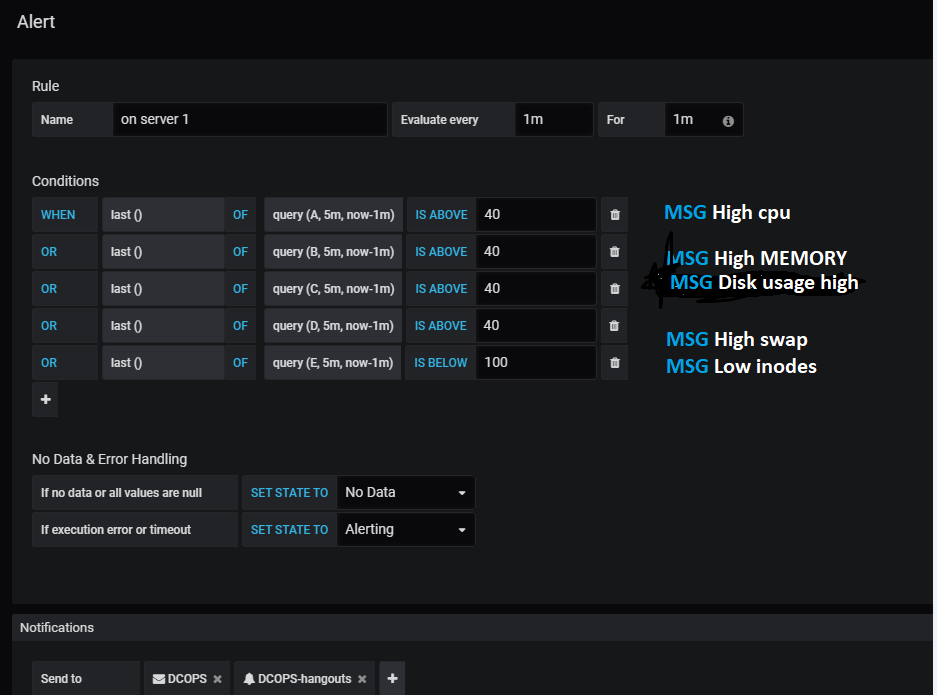The image size is (937, 695).
Task: Click the bell icon on DCOPS-hangouts channel
Action: tap(248, 677)
